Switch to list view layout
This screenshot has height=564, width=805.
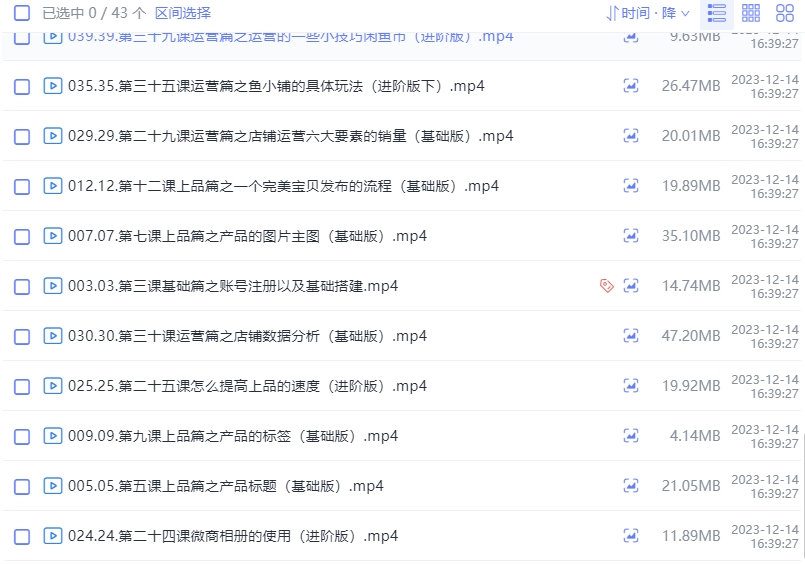pyautogui.click(x=716, y=13)
